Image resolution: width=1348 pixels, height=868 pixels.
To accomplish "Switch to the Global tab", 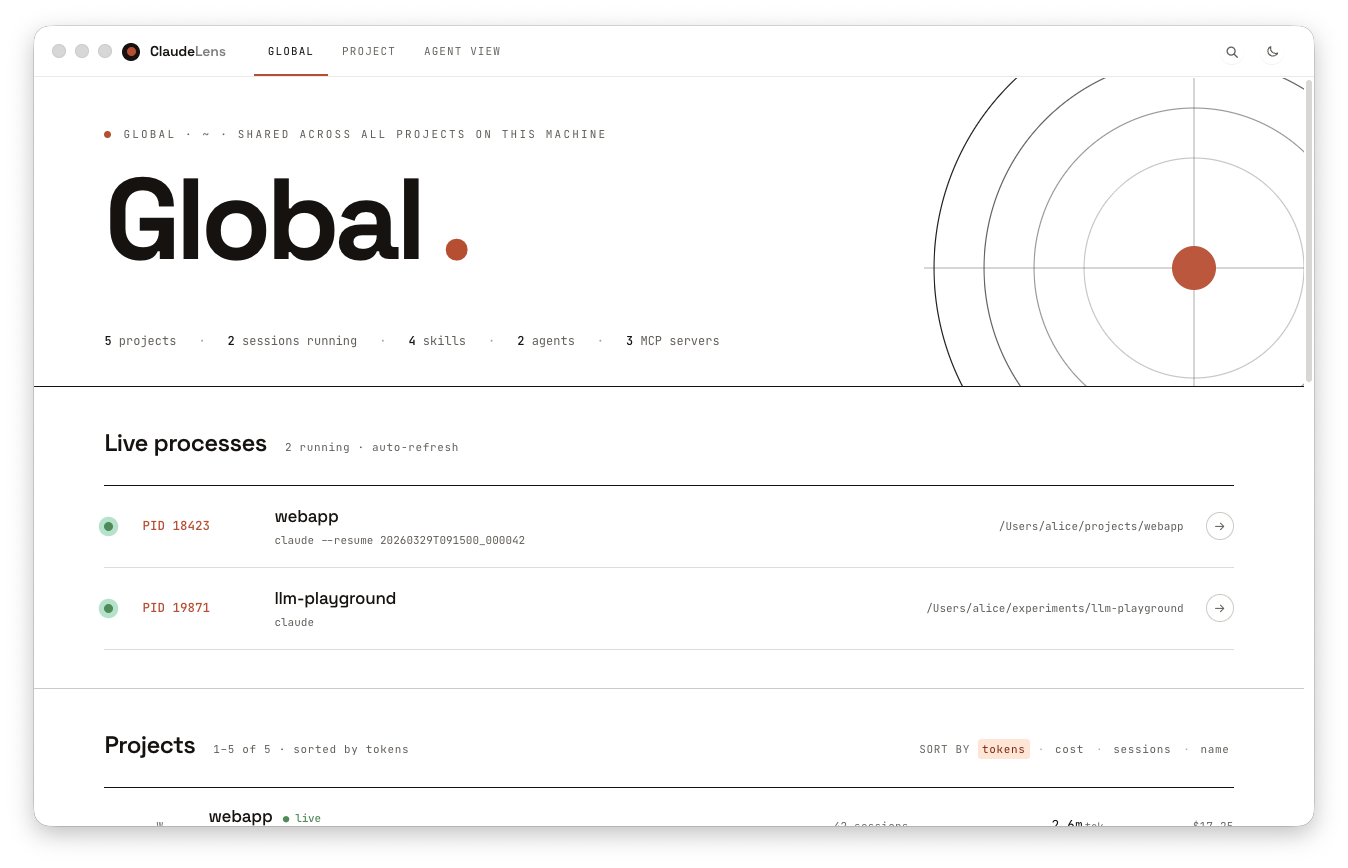I will (291, 52).
